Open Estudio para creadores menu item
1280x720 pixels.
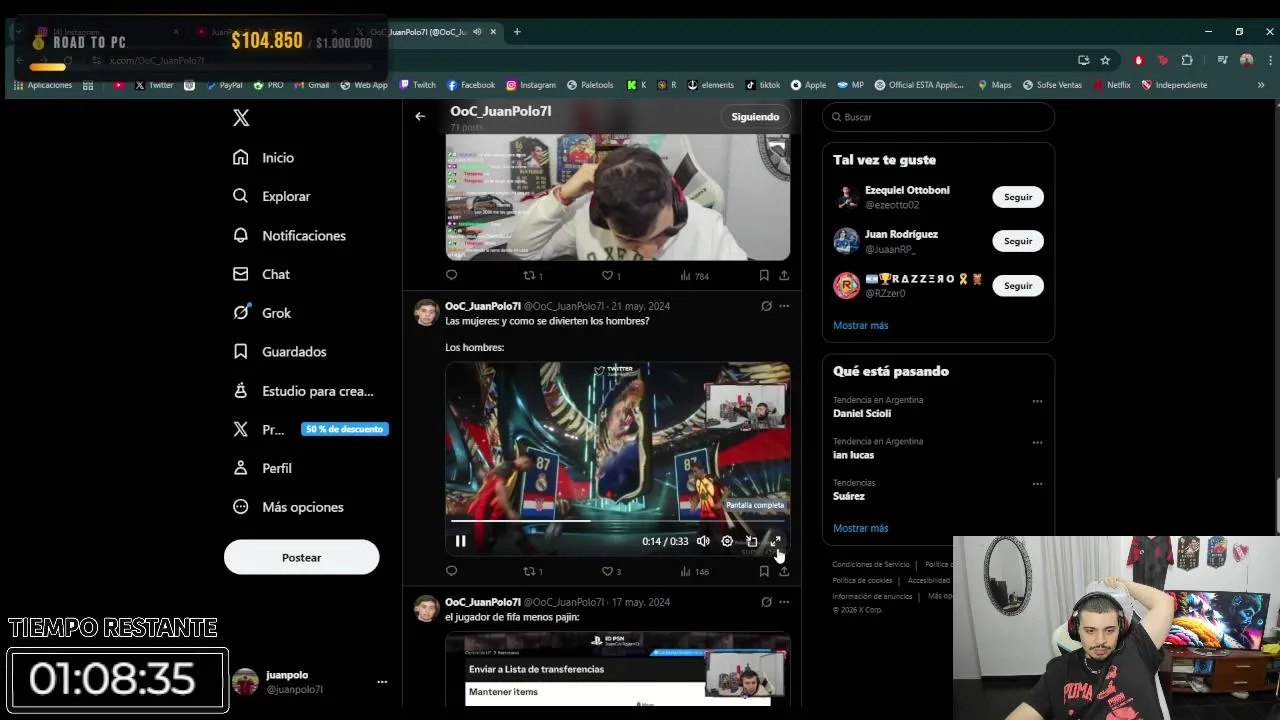303,391
